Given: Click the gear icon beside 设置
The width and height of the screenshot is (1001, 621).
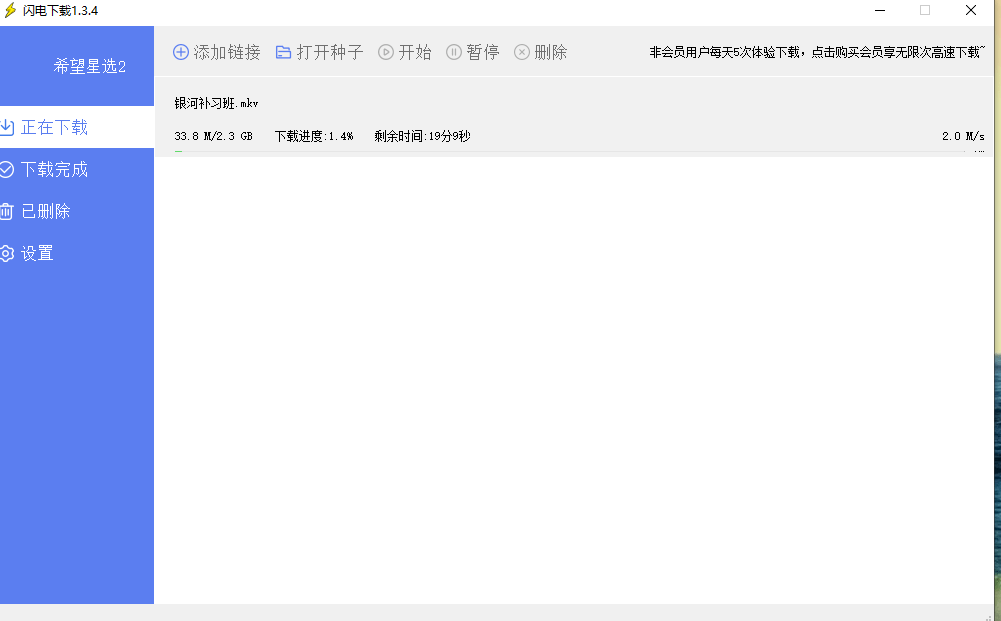Looking at the screenshot, I should pos(7,253).
